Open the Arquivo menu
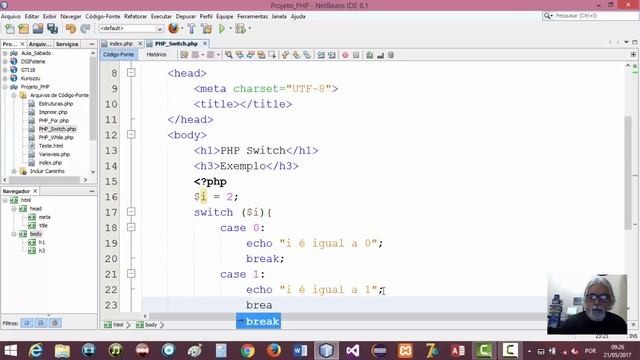This screenshot has height=360, width=640. (x=11, y=16)
